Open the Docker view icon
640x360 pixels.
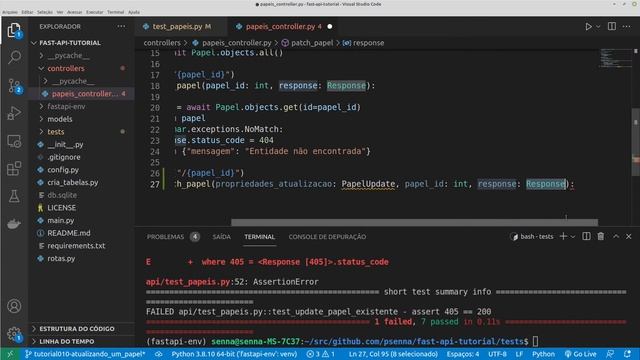click(x=14, y=224)
